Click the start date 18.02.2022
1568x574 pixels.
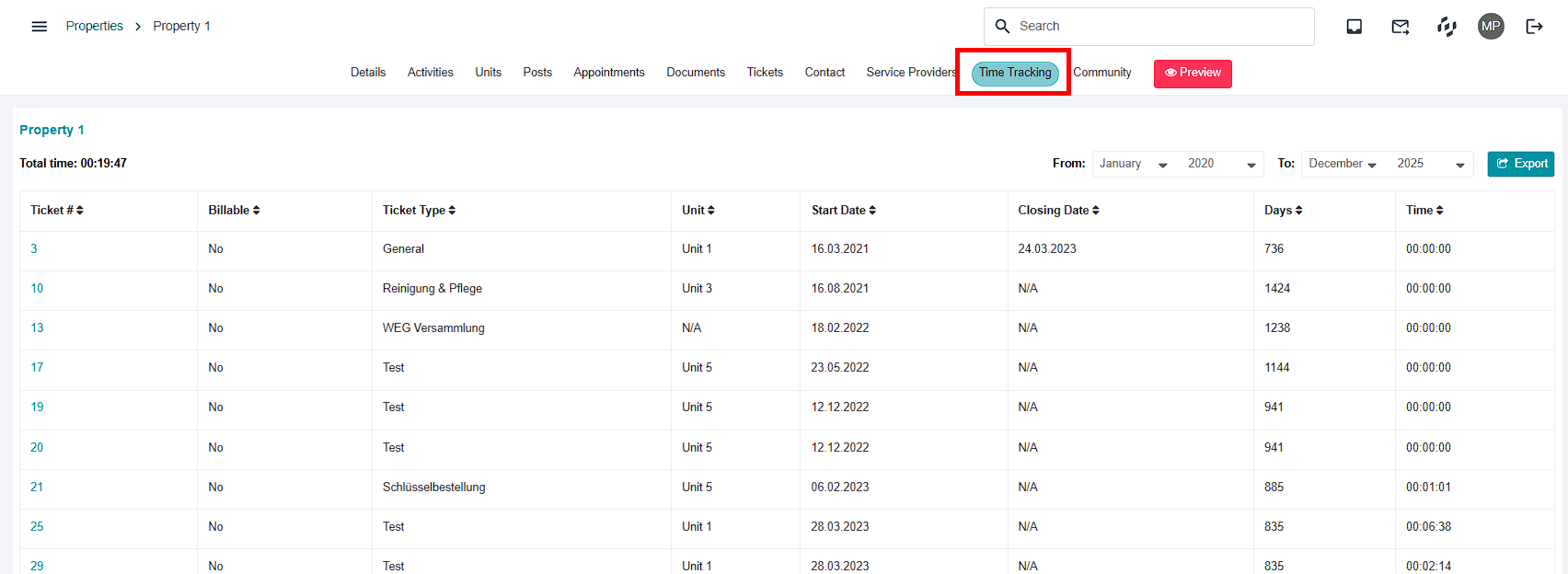click(x=840, y=328)
